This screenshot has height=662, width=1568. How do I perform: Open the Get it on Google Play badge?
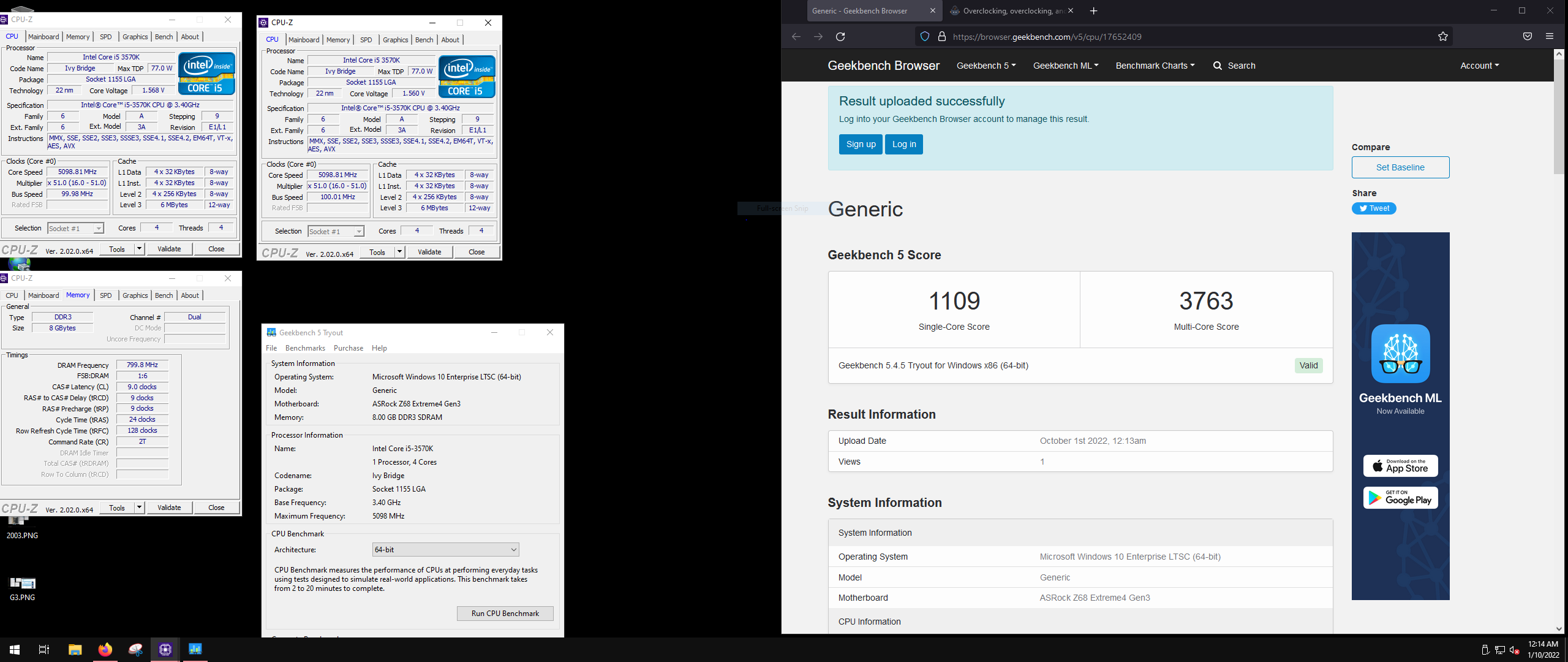tap(1401, 498)
